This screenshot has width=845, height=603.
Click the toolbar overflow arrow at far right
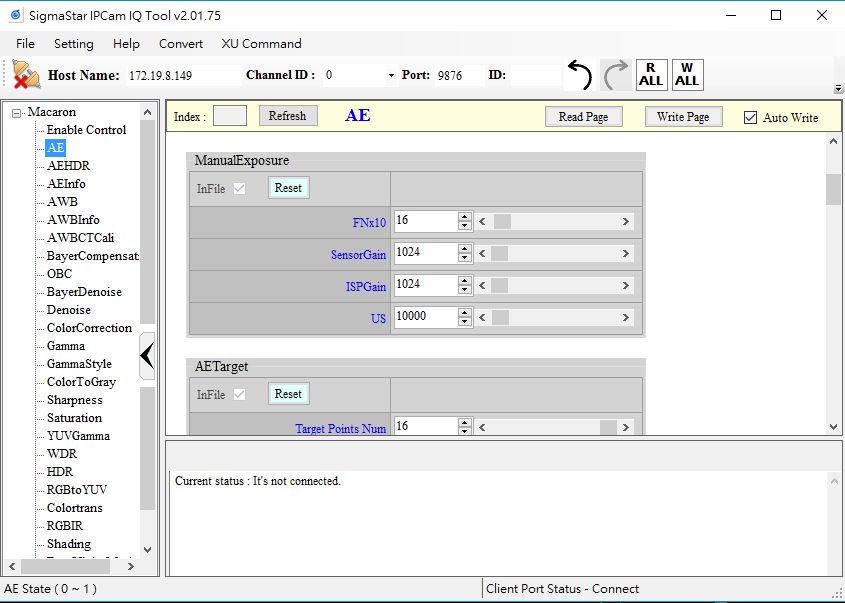pyautogui.click(x=836, y=88)
